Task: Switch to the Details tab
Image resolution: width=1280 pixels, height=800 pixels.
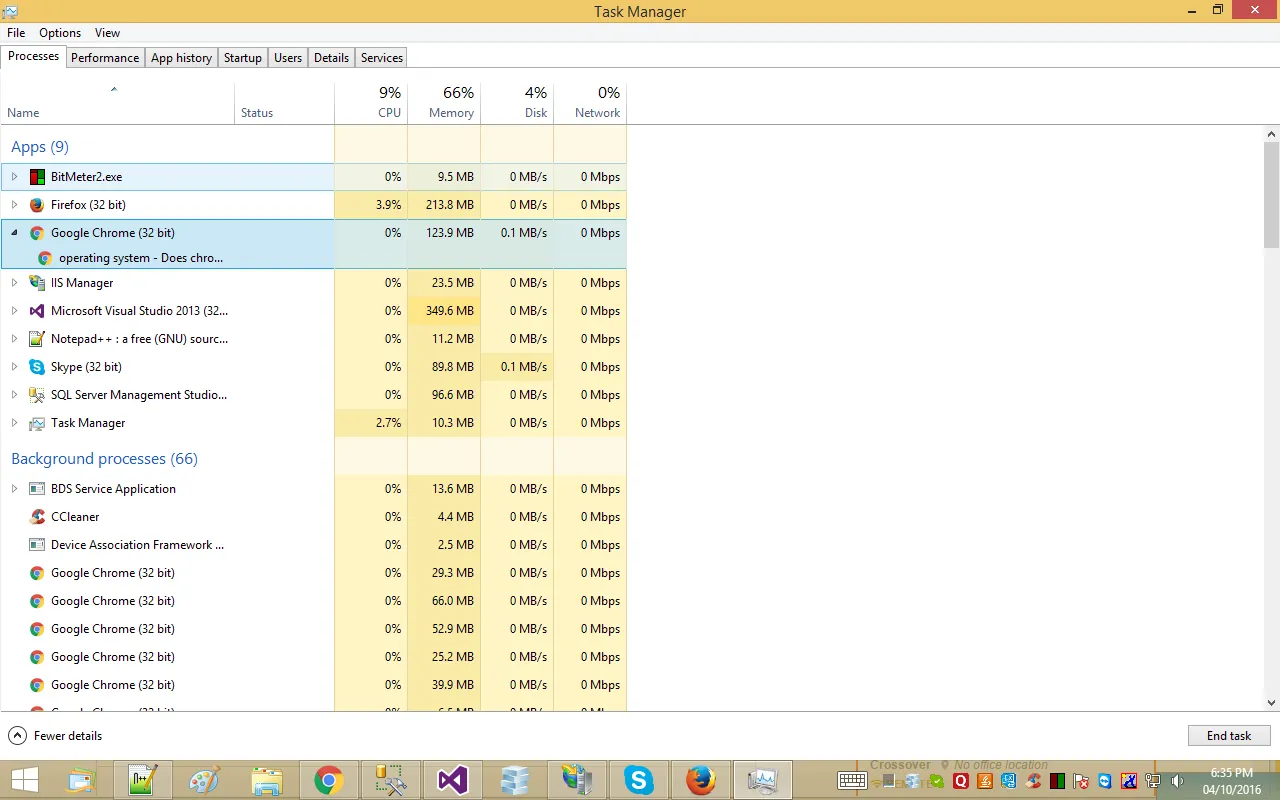Action: click(331, 58)
